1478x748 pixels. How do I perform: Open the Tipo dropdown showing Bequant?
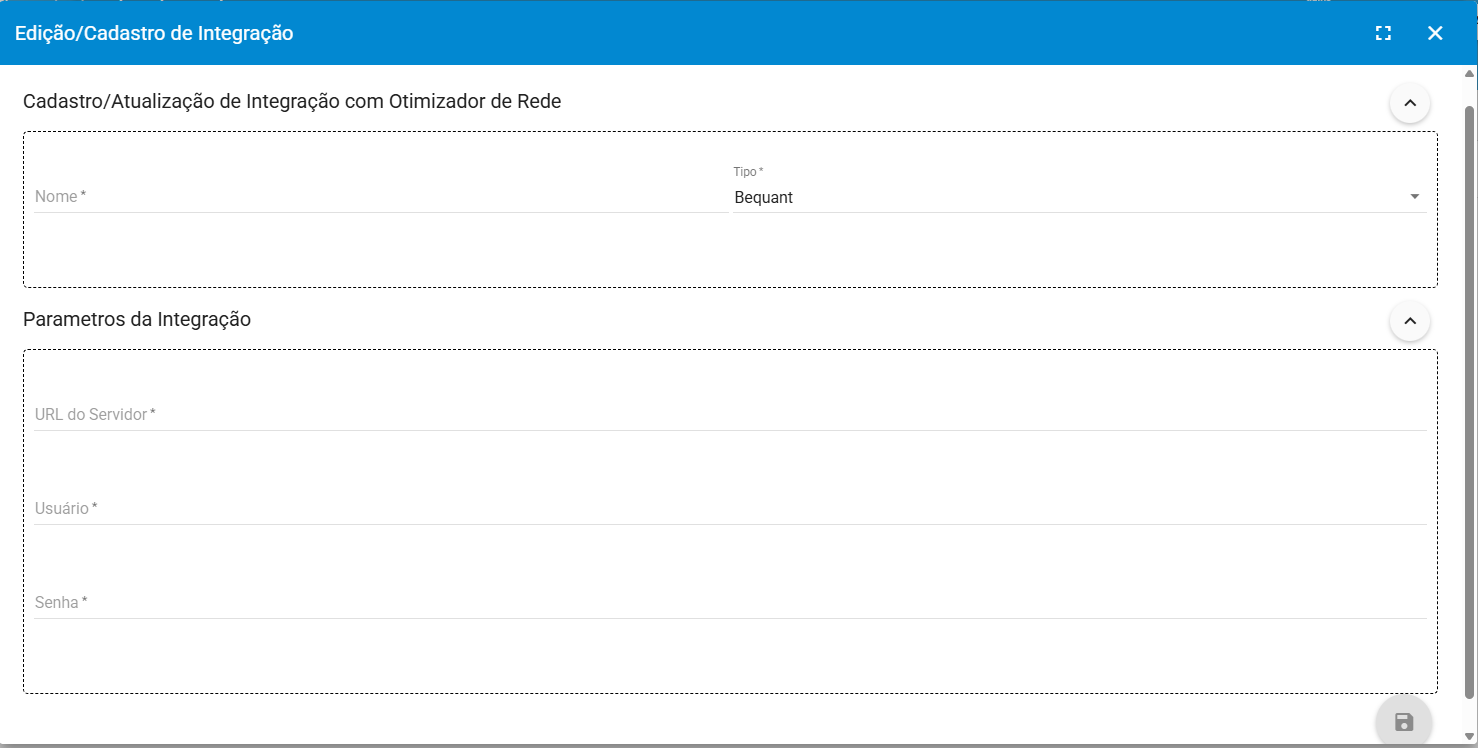(x=1080, y=197)
